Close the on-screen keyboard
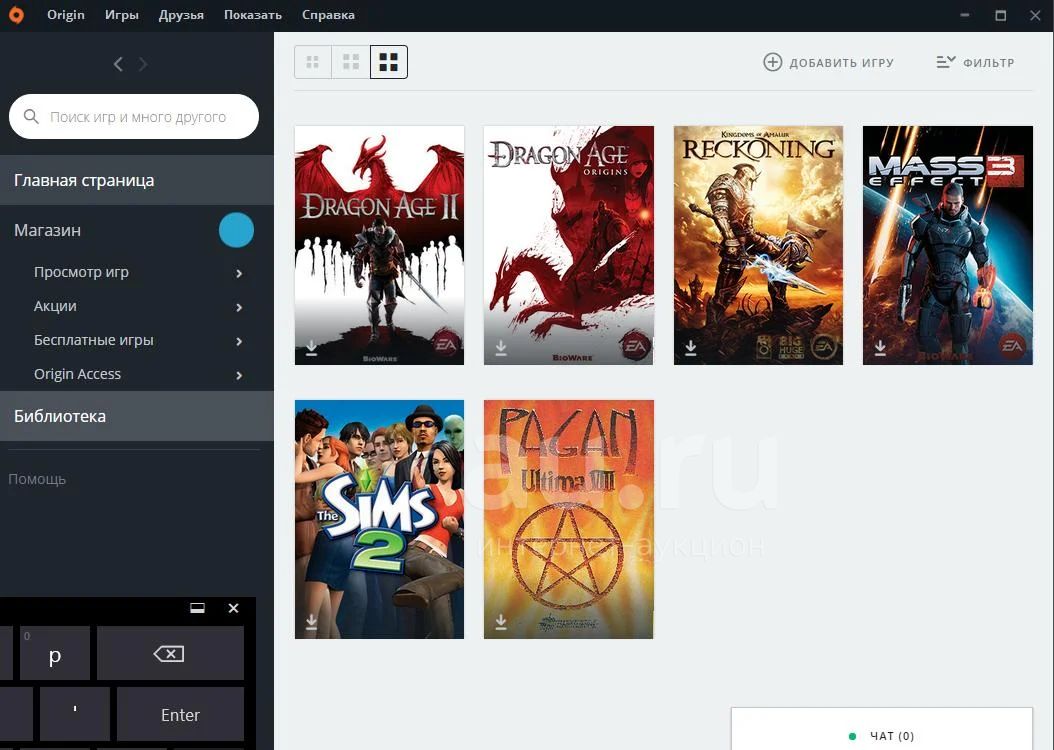Image resolution: width=1054 pixels, height=750 pixels. coord(233,608)
